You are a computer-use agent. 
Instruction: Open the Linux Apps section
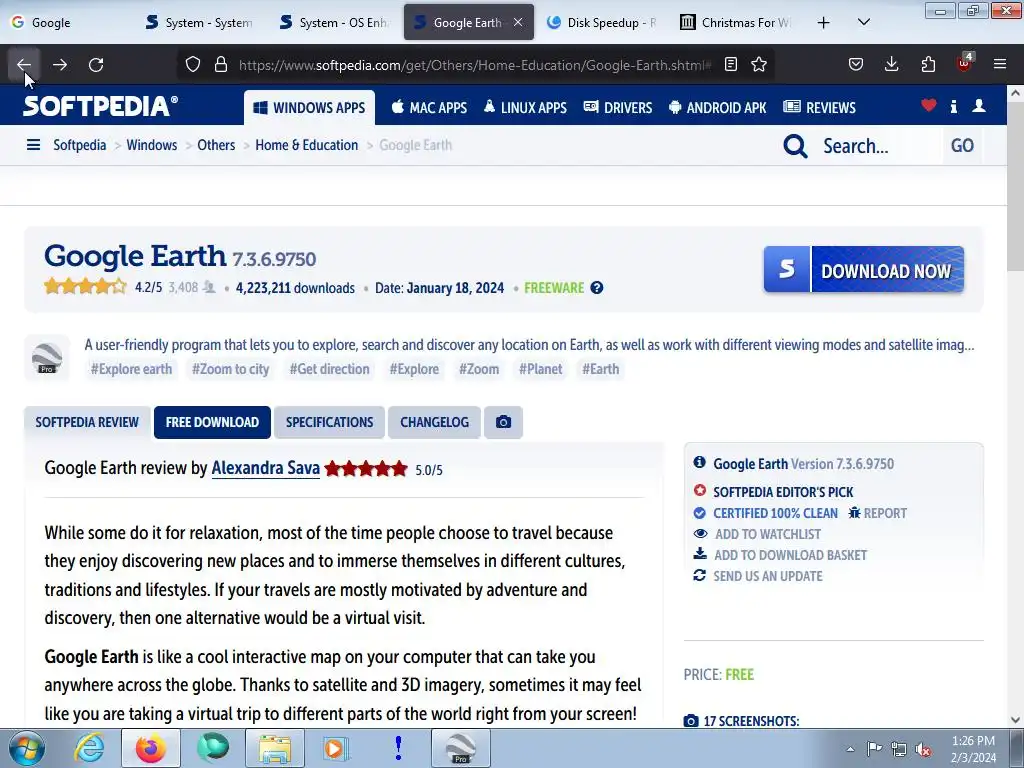525,108
